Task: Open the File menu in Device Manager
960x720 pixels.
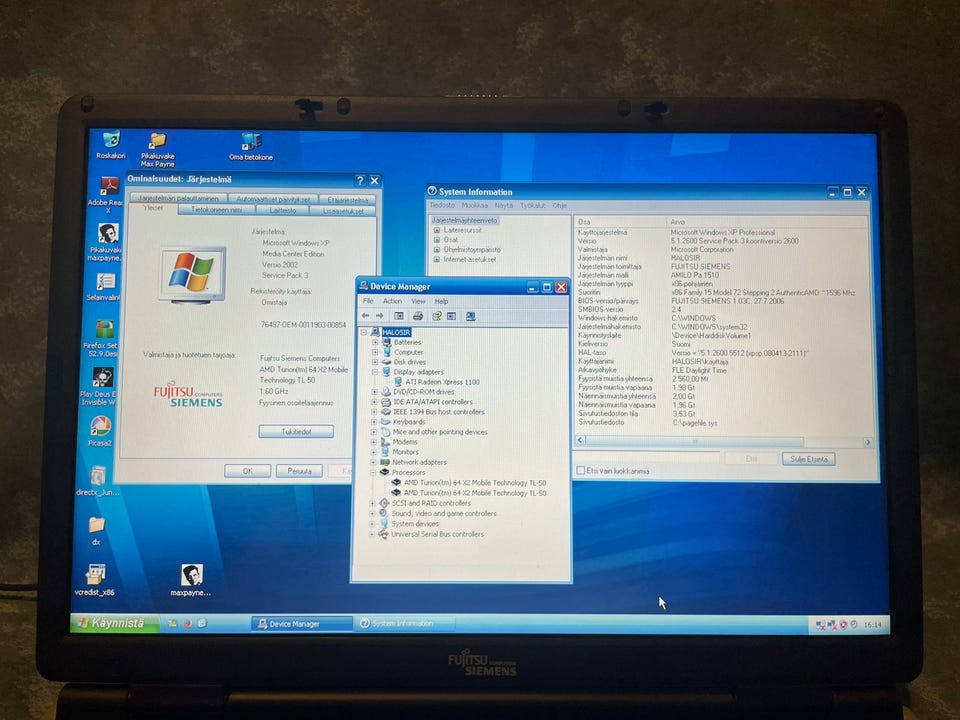Action: (x=368, y=301)
